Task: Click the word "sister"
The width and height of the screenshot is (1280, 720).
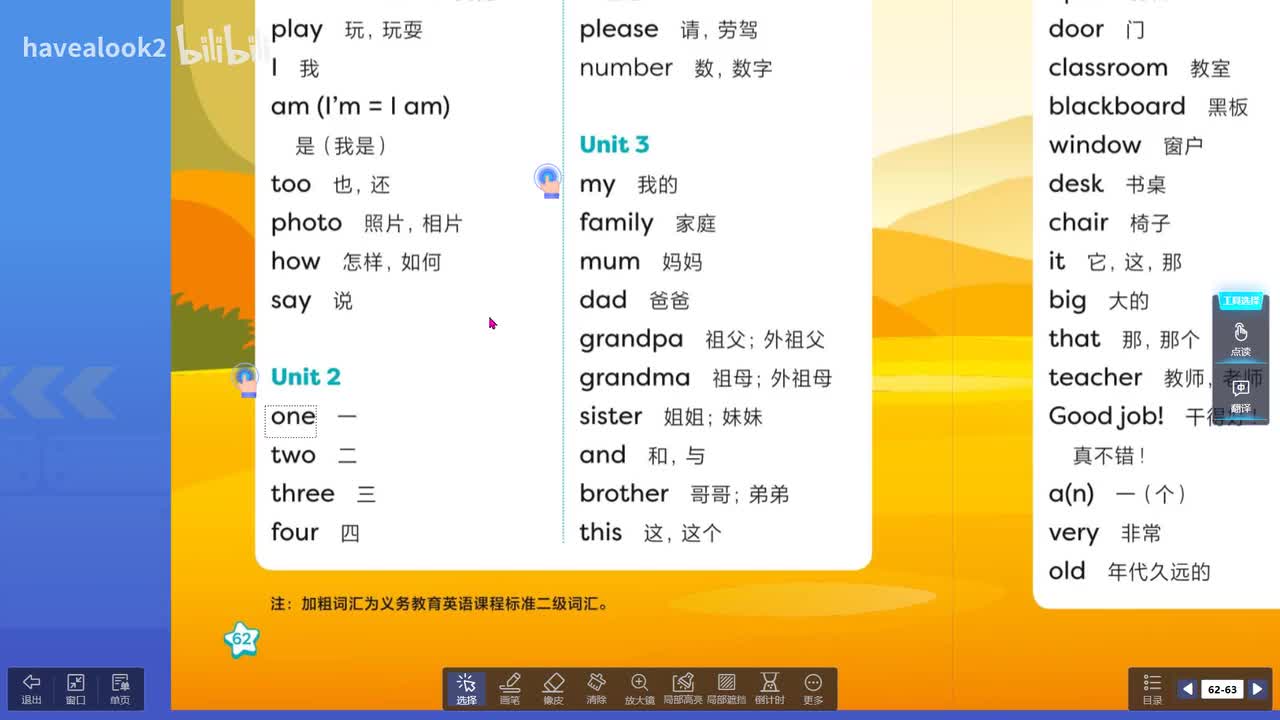Action: pos(611,416)
